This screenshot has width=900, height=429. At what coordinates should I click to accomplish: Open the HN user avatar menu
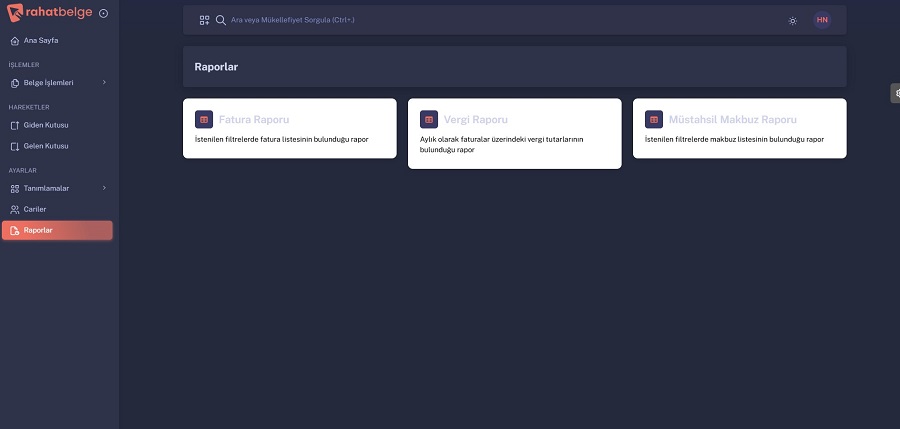(822, 20)
